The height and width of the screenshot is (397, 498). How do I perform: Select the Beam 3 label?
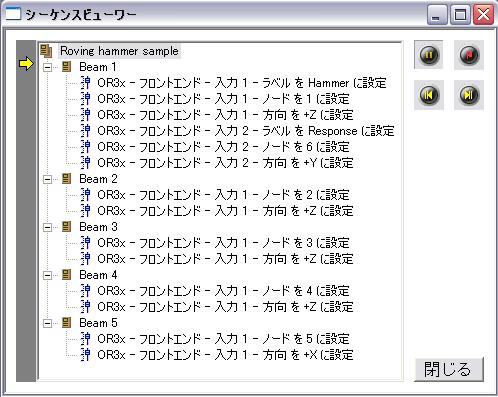click(98, 227)
